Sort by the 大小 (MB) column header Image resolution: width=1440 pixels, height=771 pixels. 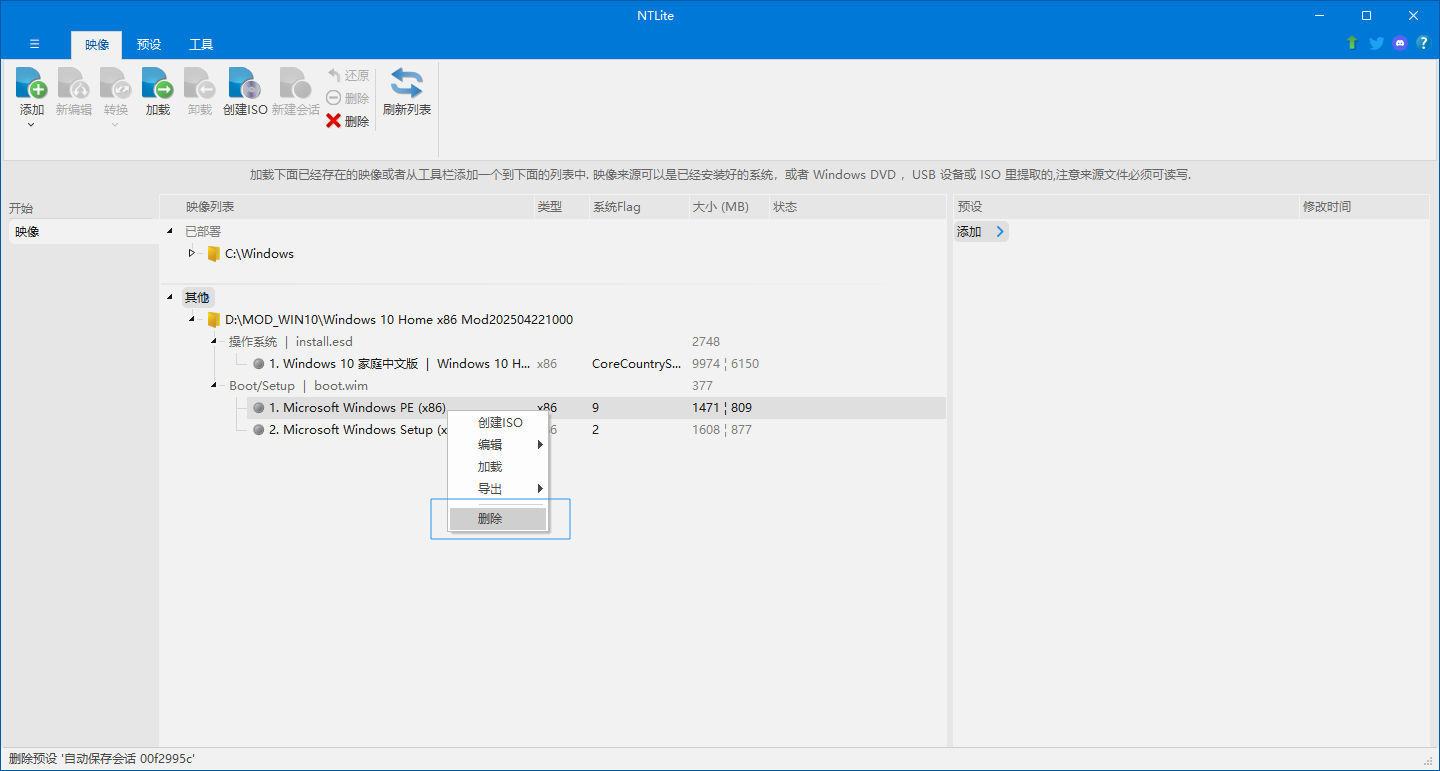tap(727, 207)
